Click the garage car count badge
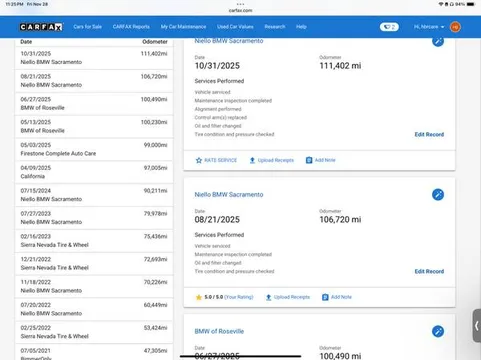 389,27
